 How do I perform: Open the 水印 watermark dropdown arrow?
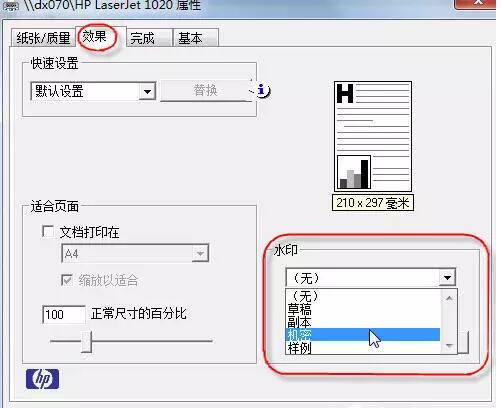point(447,277)
